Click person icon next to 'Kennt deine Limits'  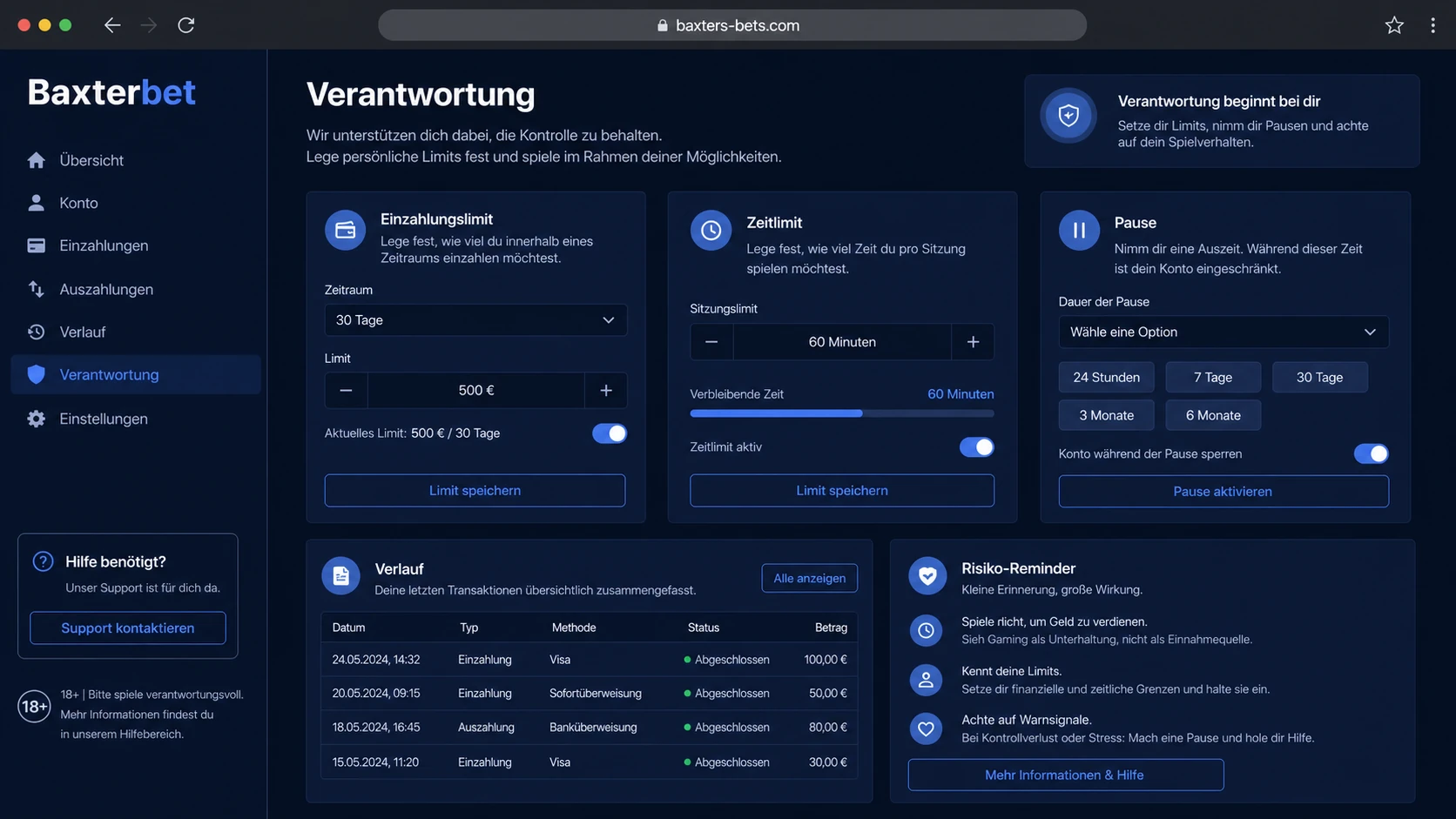926,680
